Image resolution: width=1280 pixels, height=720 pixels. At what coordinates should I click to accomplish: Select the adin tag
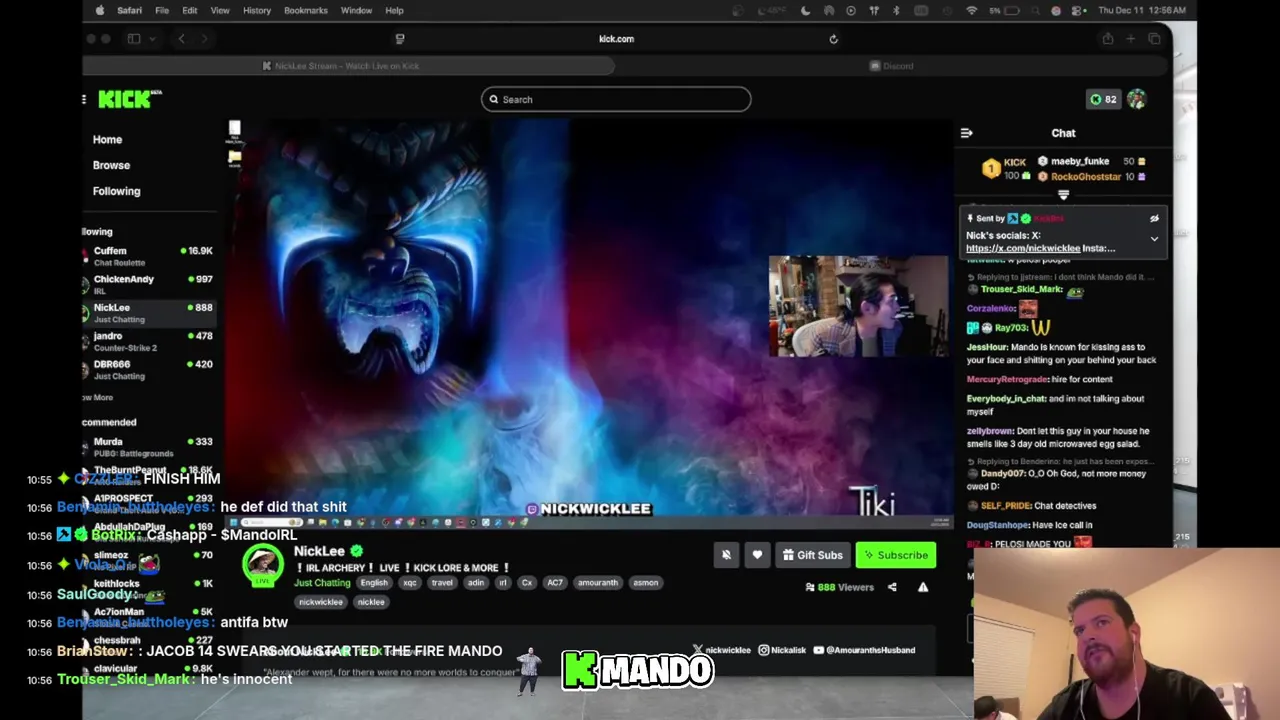coord(476,583)
